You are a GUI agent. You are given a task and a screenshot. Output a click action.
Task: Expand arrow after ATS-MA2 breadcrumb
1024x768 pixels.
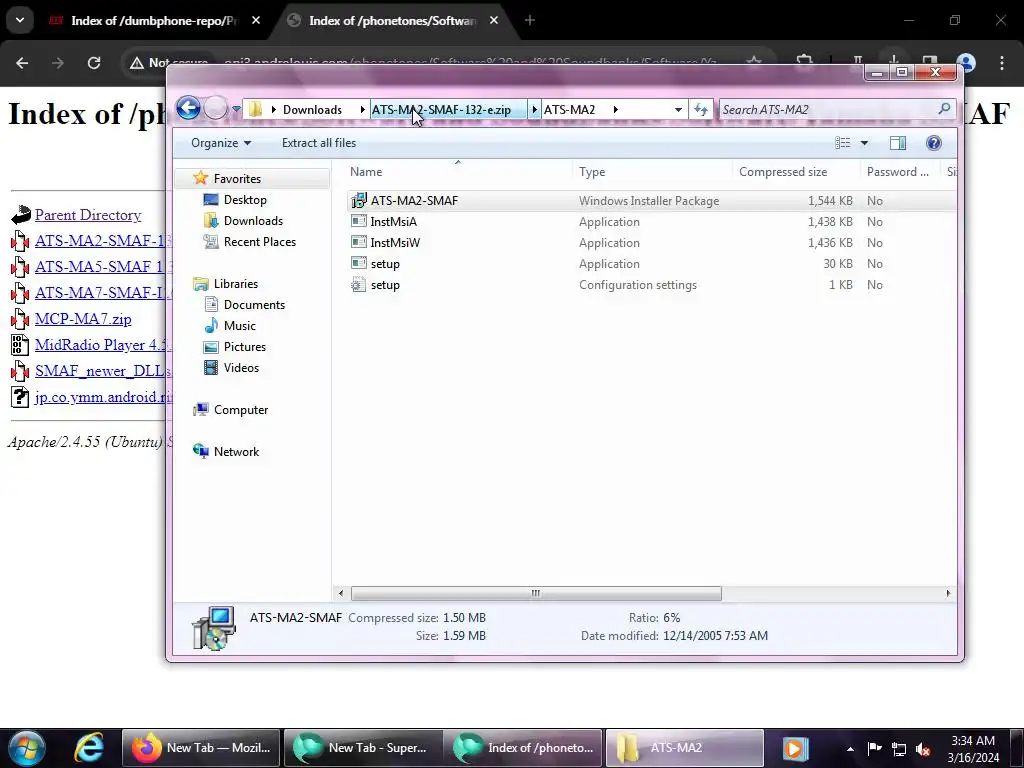point(616,110)
